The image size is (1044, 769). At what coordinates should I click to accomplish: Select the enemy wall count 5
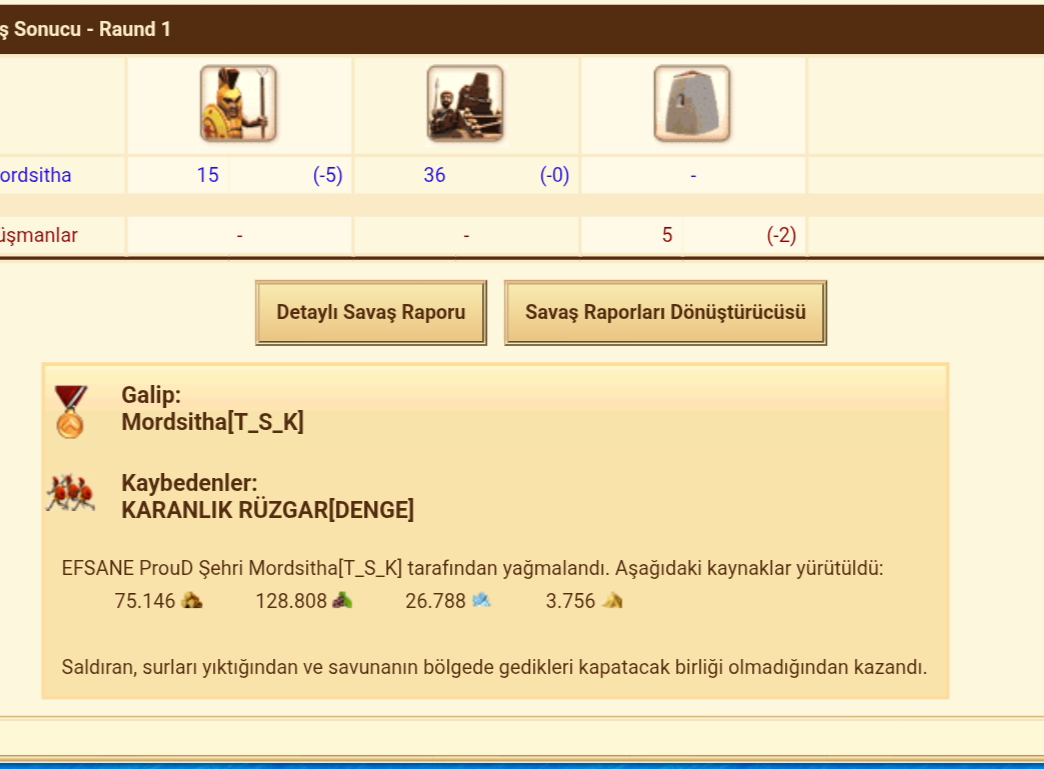(x=667, y=235)
